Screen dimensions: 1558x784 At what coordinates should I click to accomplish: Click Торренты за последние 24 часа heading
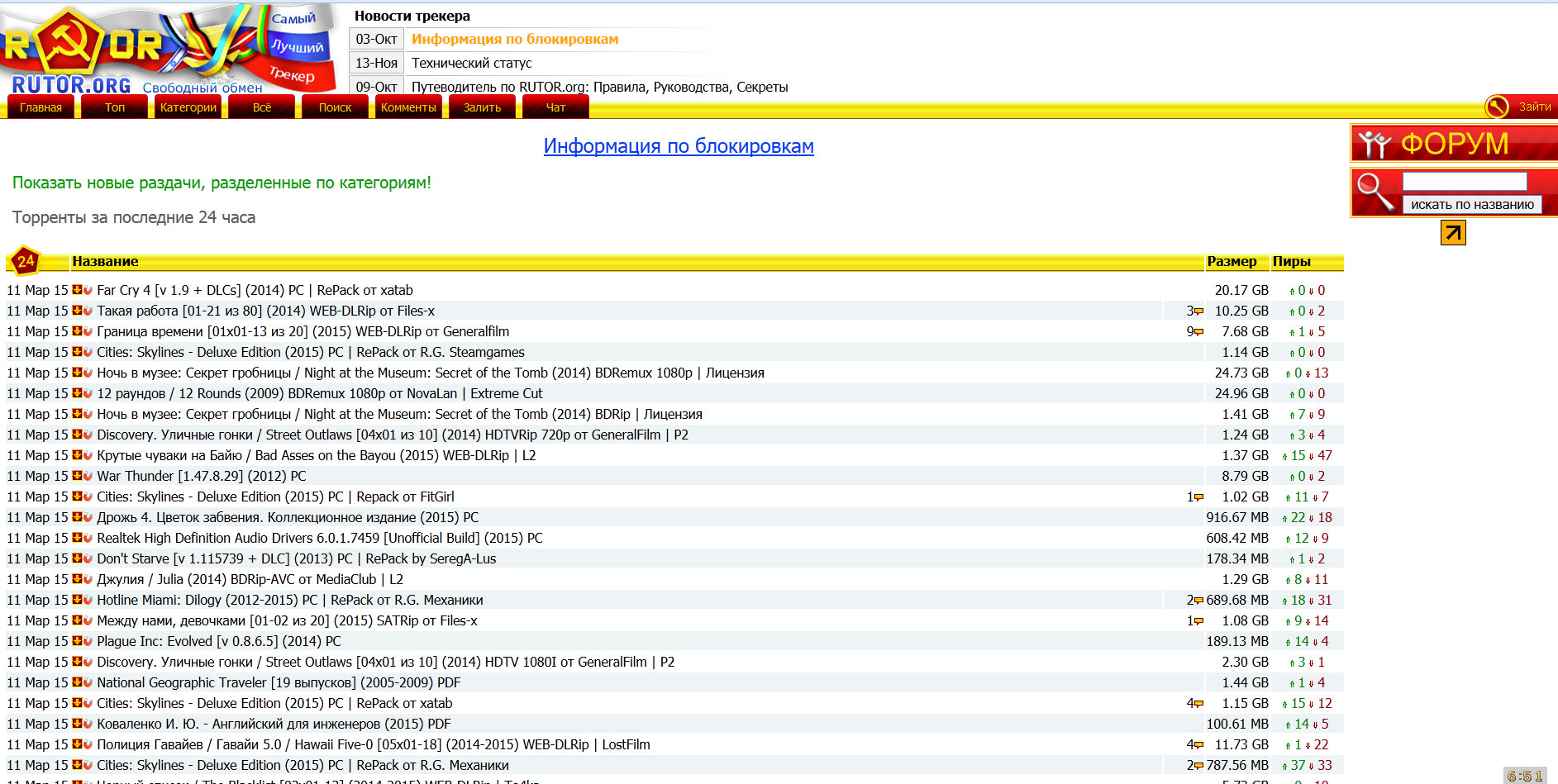click(134, 217)
